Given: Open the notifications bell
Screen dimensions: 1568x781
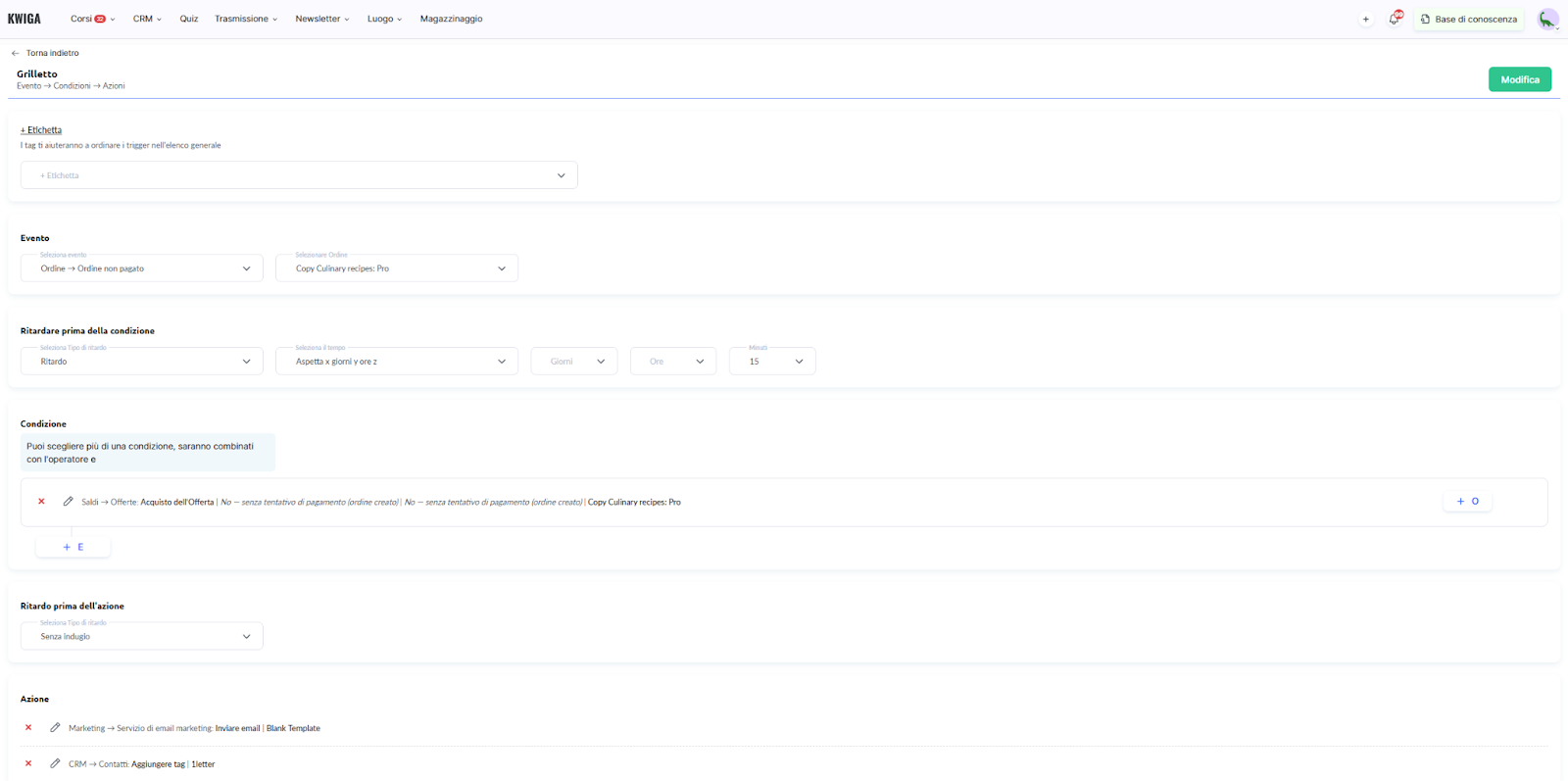Looking at the screenshot, I should (x=1394, y=19).
